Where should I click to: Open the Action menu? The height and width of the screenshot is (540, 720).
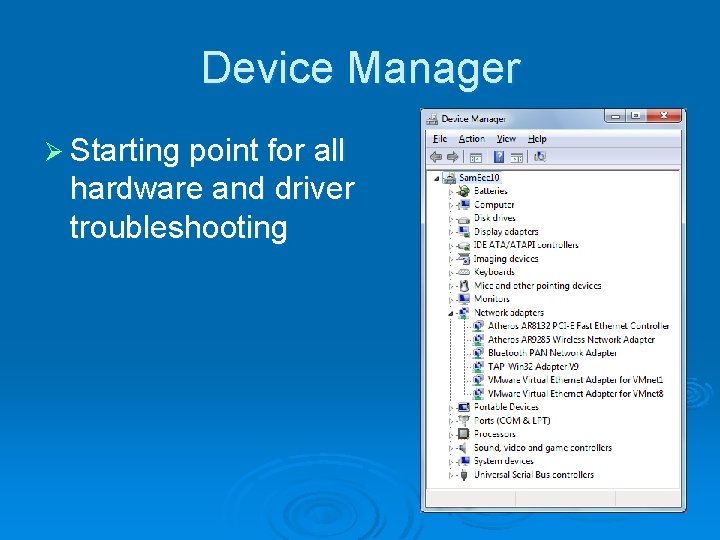pyautogui.click(x=472, y=139)
